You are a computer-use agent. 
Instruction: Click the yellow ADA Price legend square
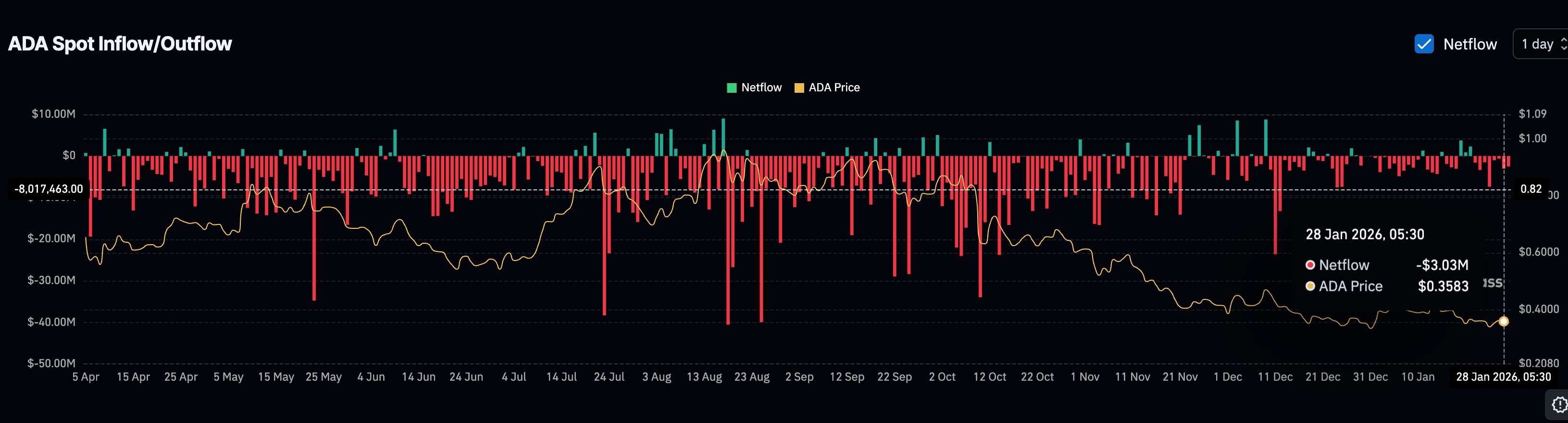(799, 87)
